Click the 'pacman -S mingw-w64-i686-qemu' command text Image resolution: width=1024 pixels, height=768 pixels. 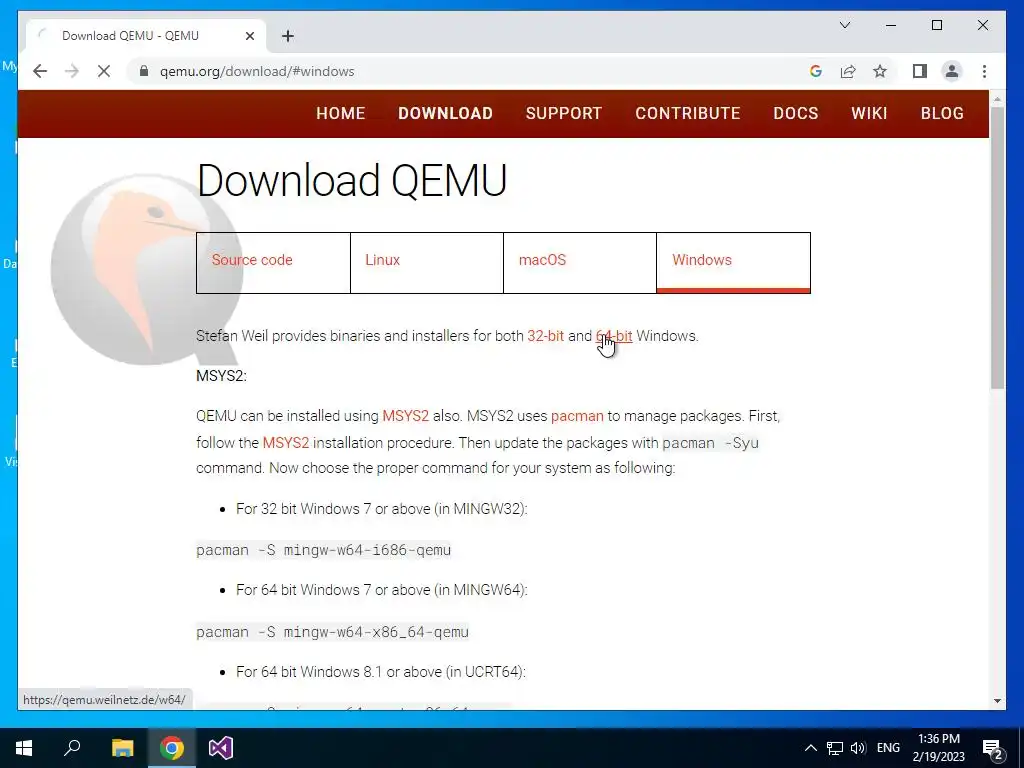323,550
